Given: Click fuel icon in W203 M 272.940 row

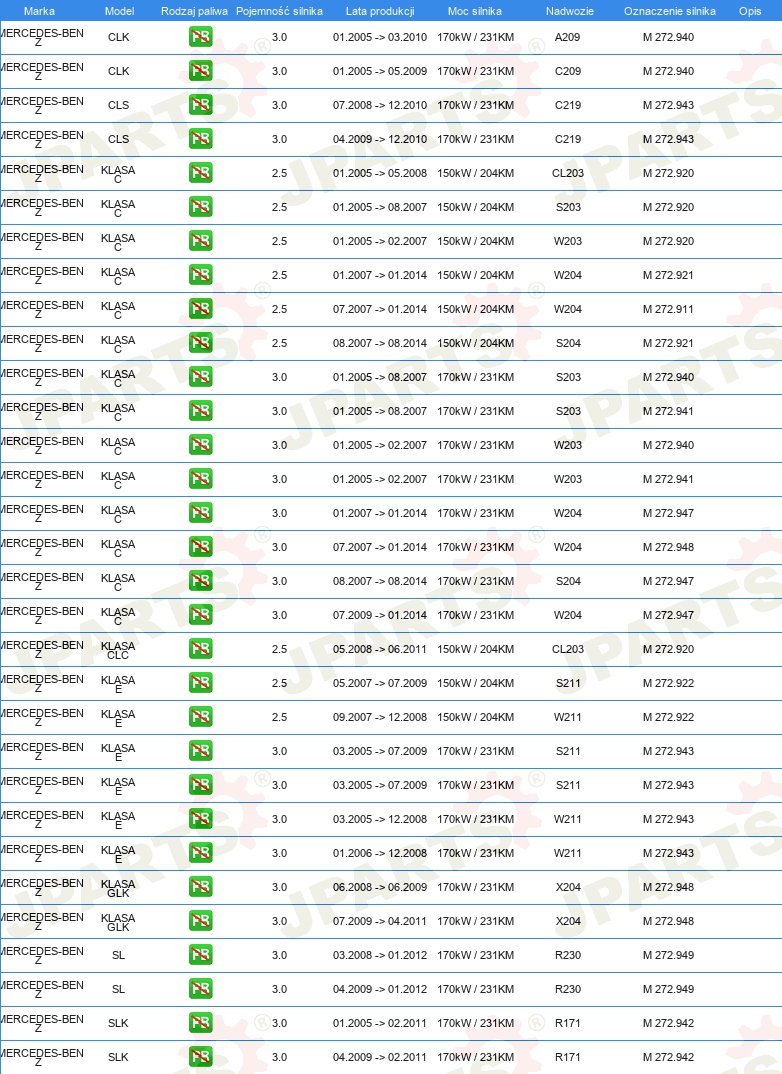Looking at the screenshot, I should (201, 445).
